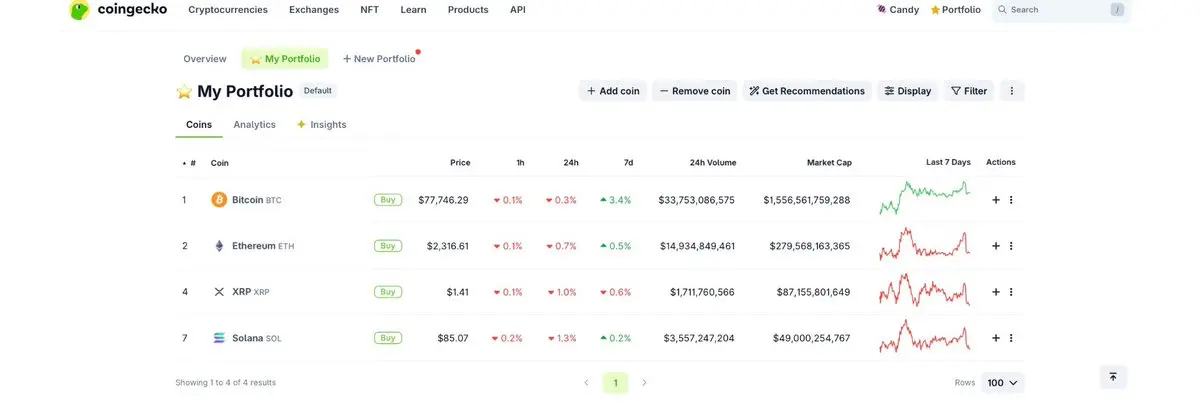
Task: Expand the Rows per page dropdown
Action: 1003,383
